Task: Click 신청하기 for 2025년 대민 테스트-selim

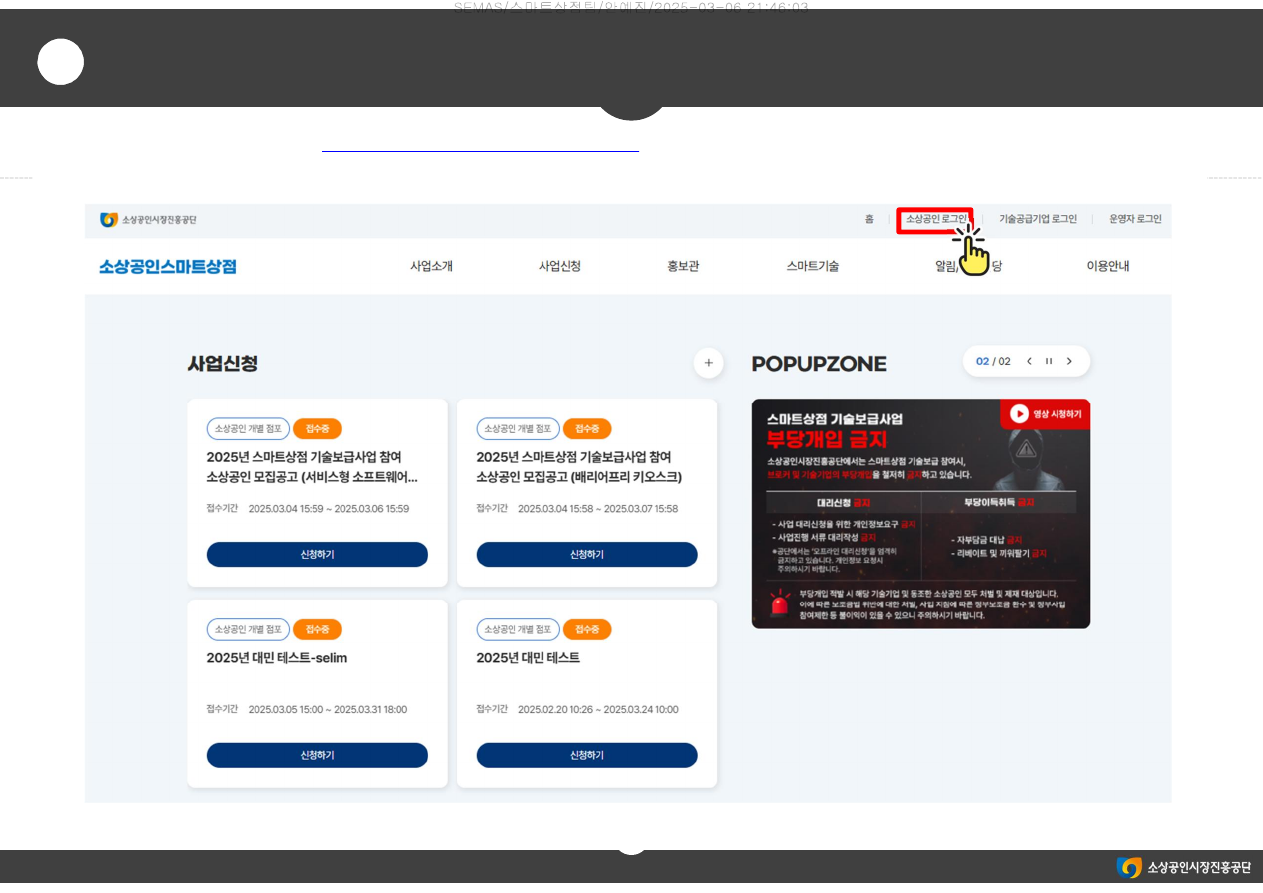Action: coord(317,755)
